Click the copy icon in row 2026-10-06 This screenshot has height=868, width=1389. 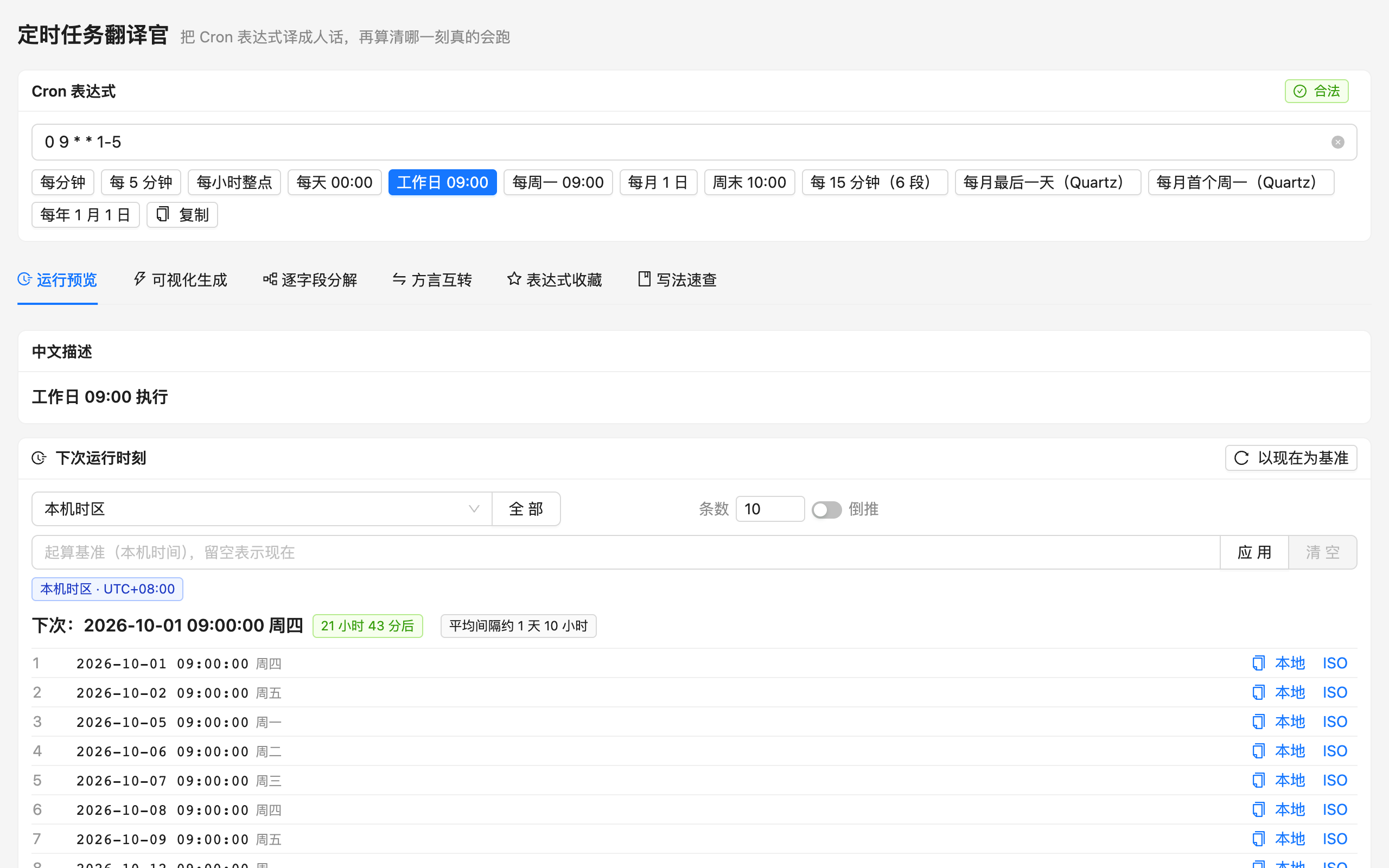(1258, 751)
